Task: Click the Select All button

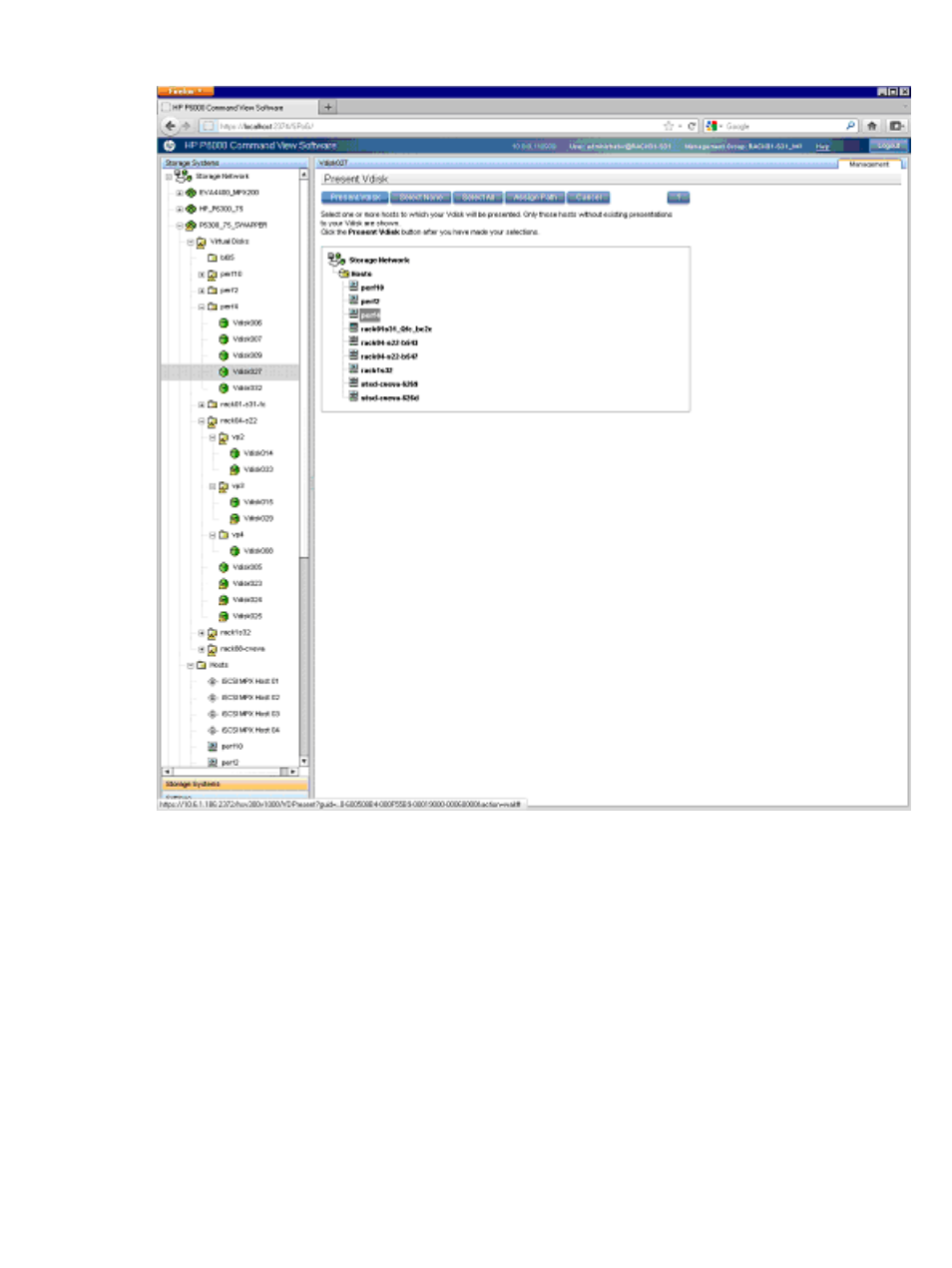Action: tap(478, 198)
